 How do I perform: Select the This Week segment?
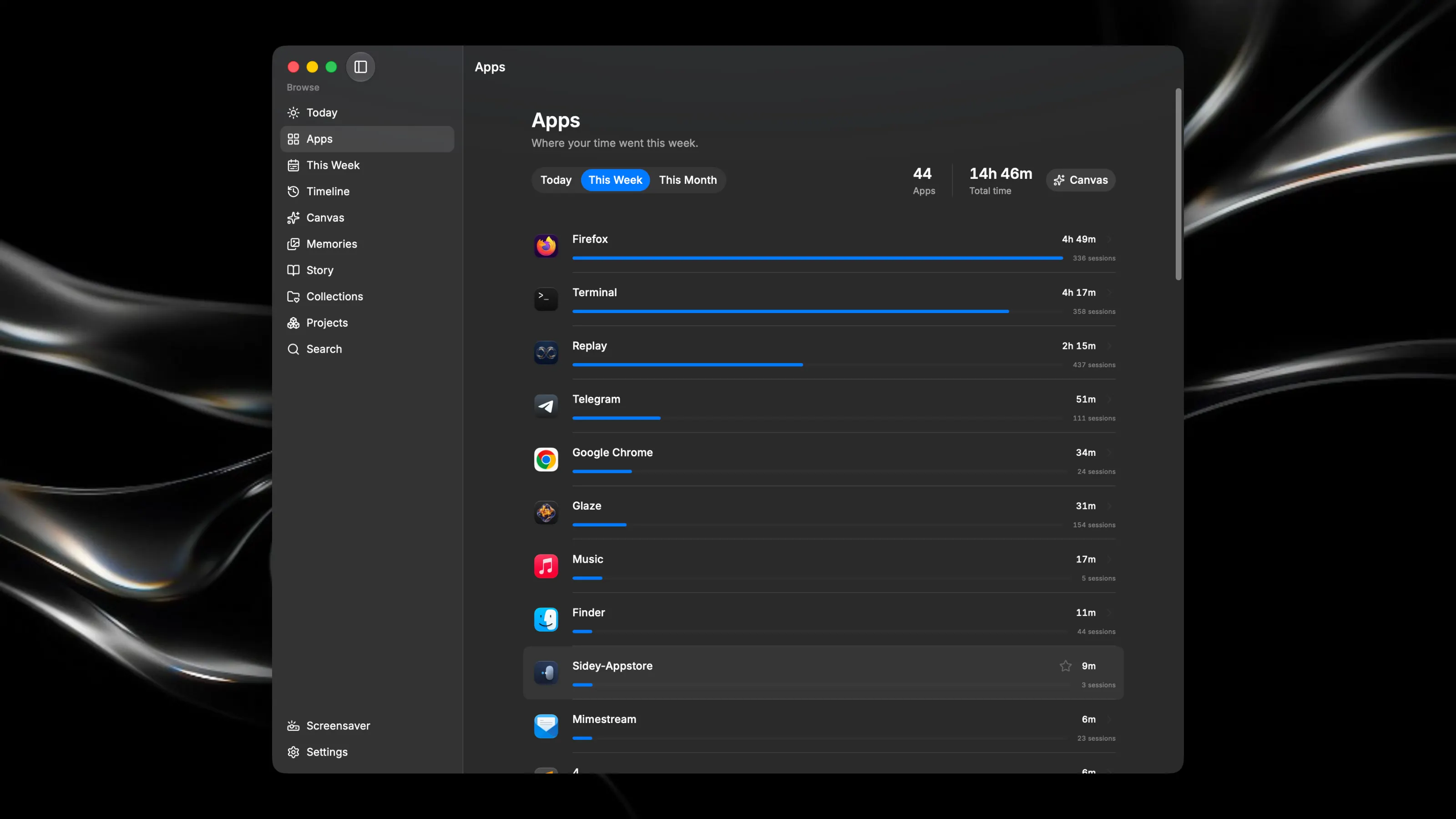pos(615,180)
